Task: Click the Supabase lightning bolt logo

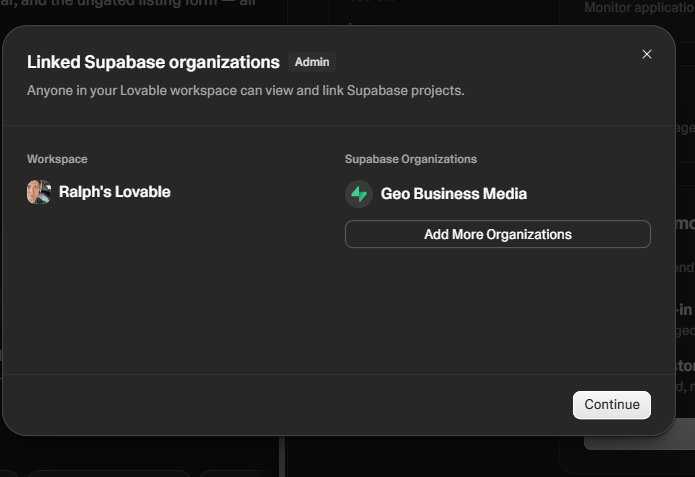Action: pyautogui.click(x=359, y=194)
